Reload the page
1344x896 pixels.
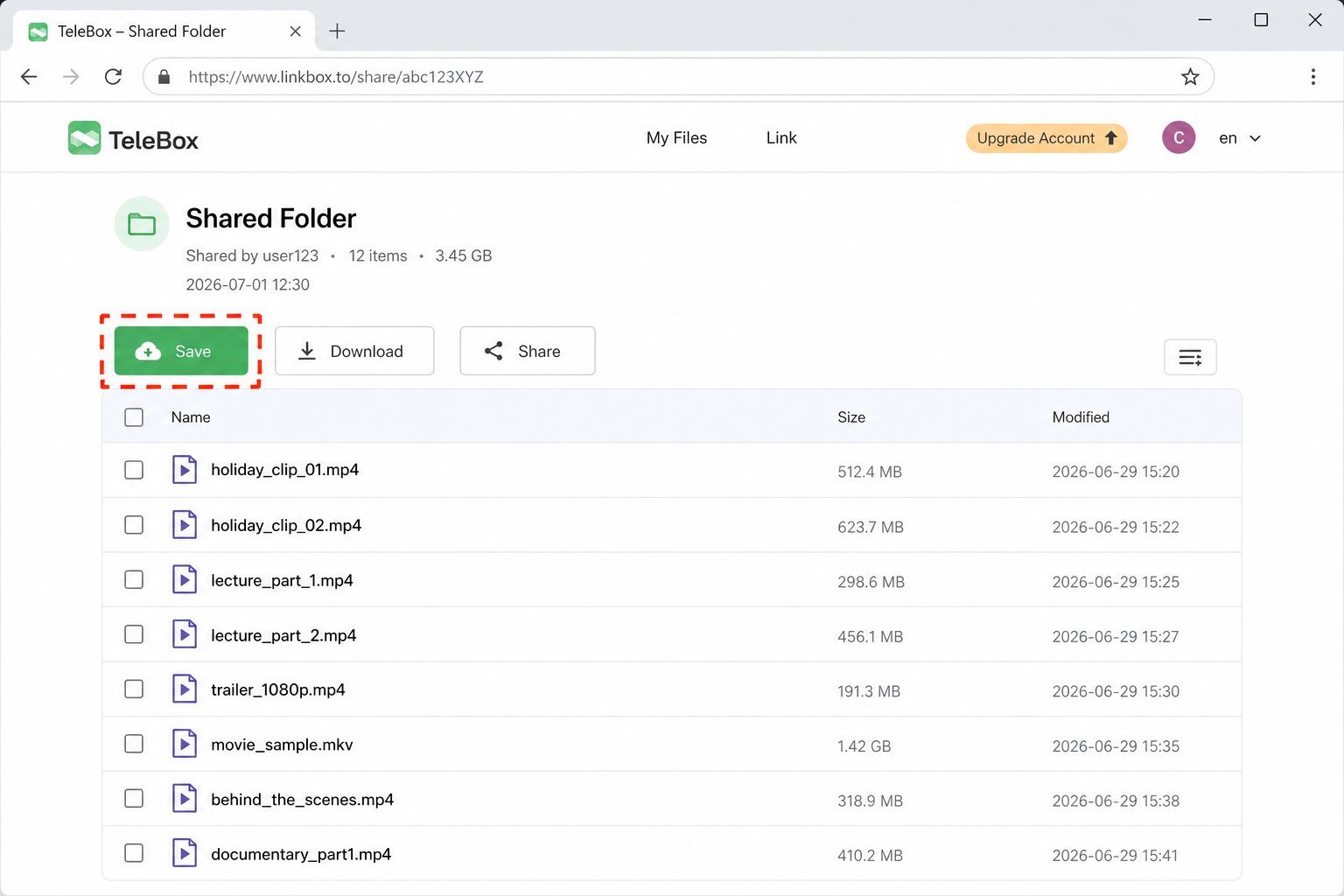(x=113, y=77)
